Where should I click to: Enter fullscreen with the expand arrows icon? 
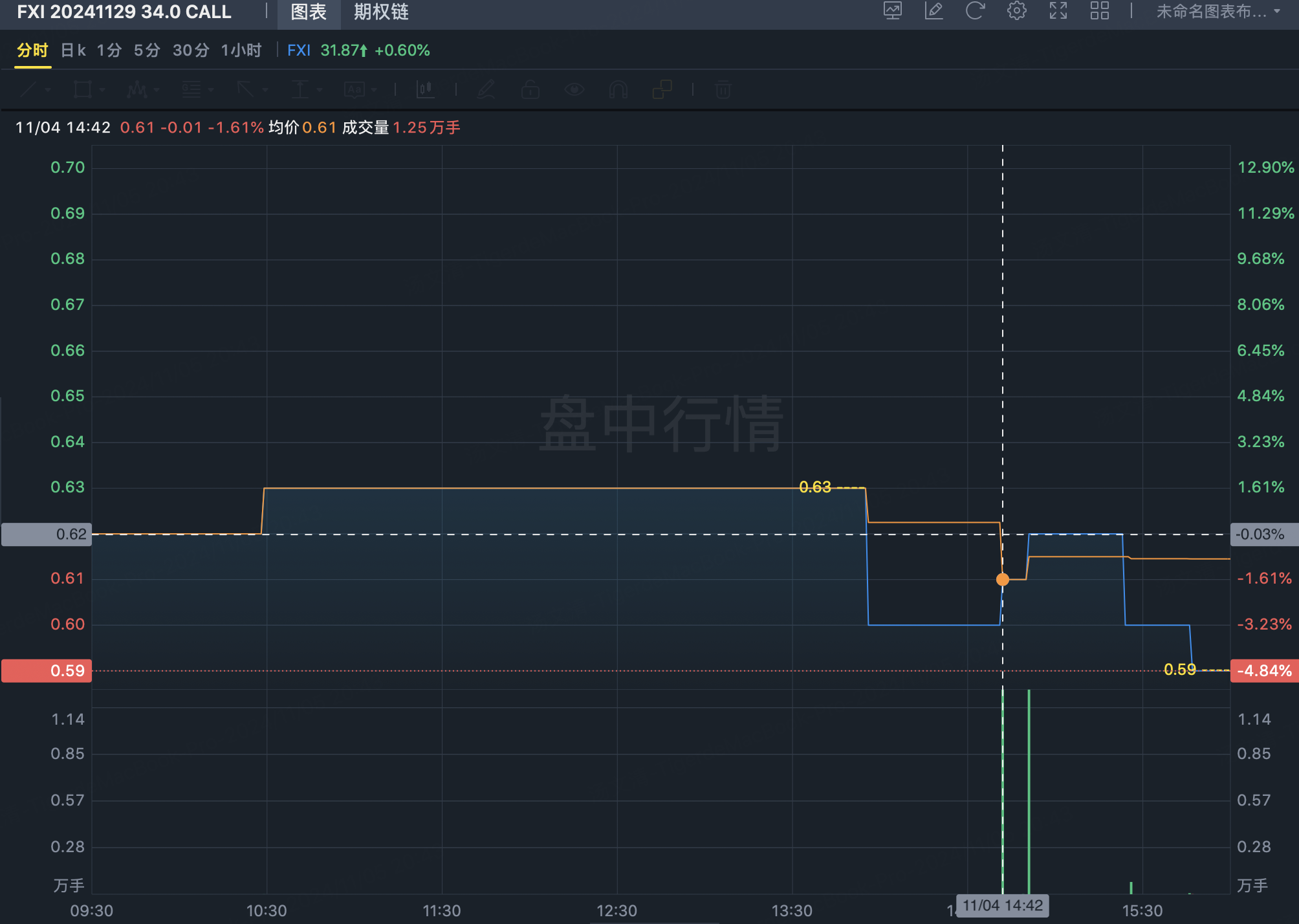1058,11
